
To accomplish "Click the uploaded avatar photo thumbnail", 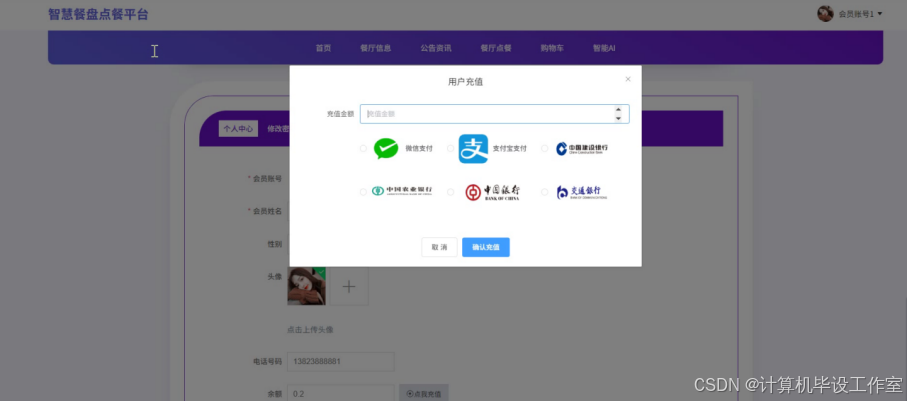I will [307, 286].
